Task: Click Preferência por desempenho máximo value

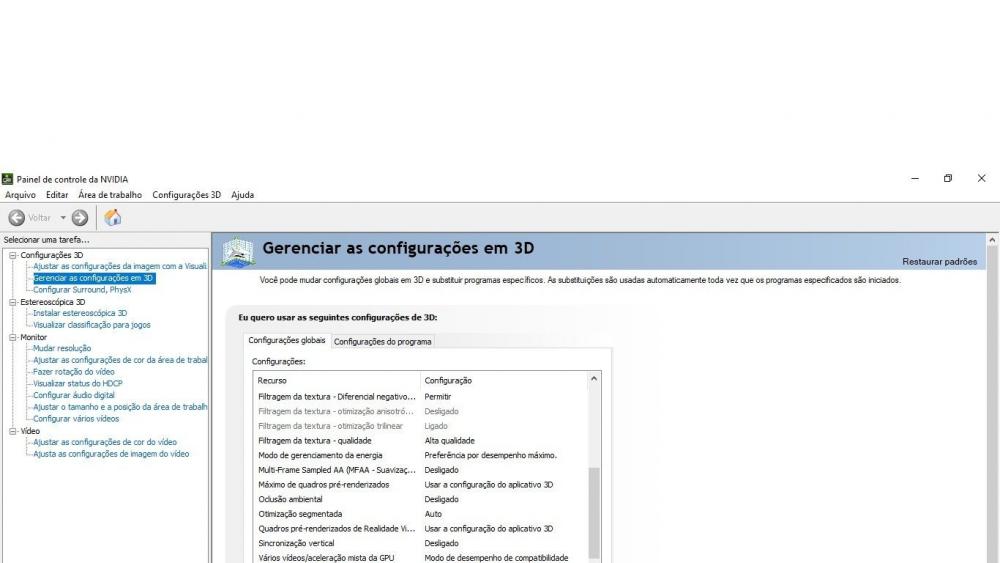Action: (x=490, y=455)
